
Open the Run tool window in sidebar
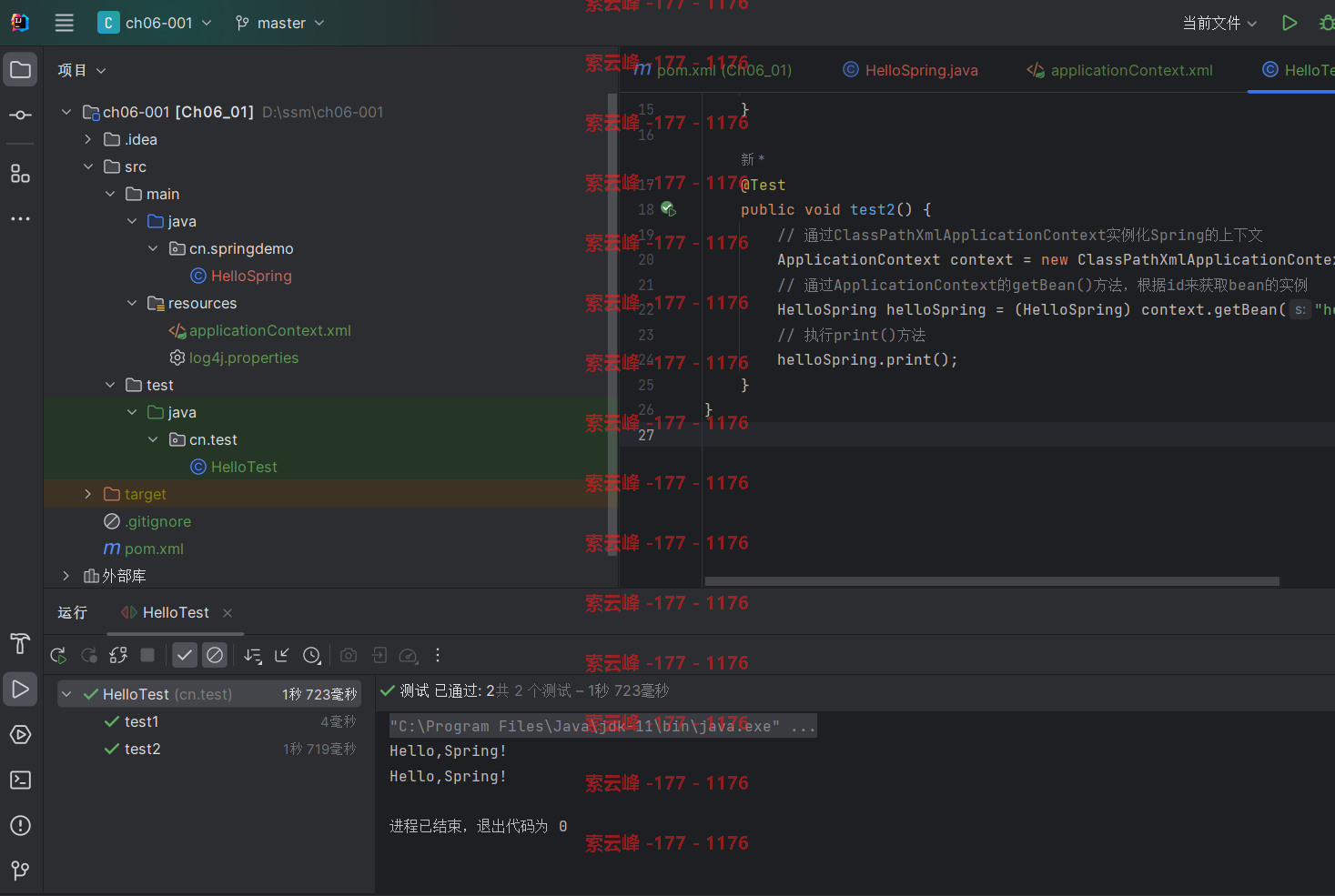pos(20,690)
